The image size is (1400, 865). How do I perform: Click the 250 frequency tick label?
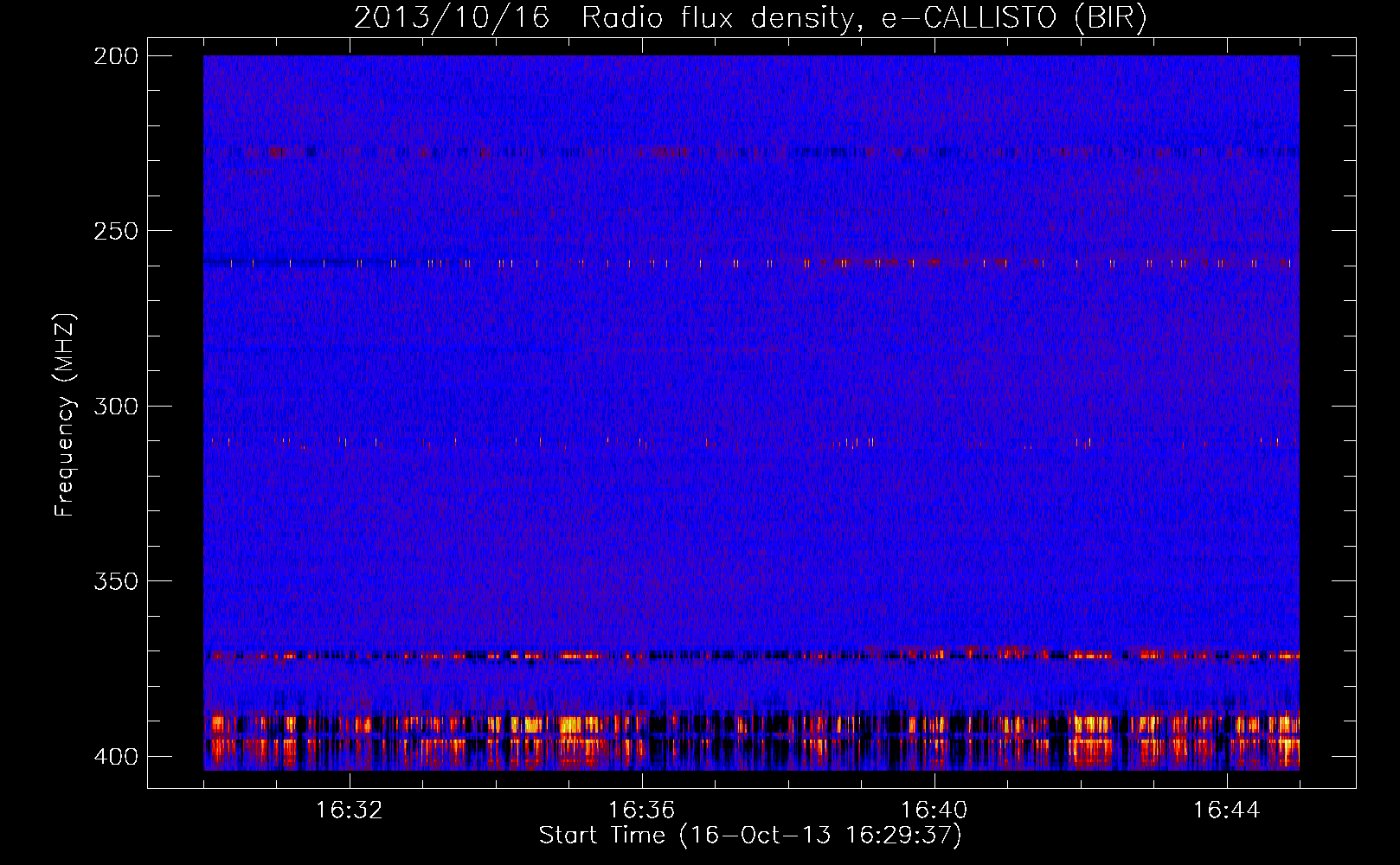point(115,231)
